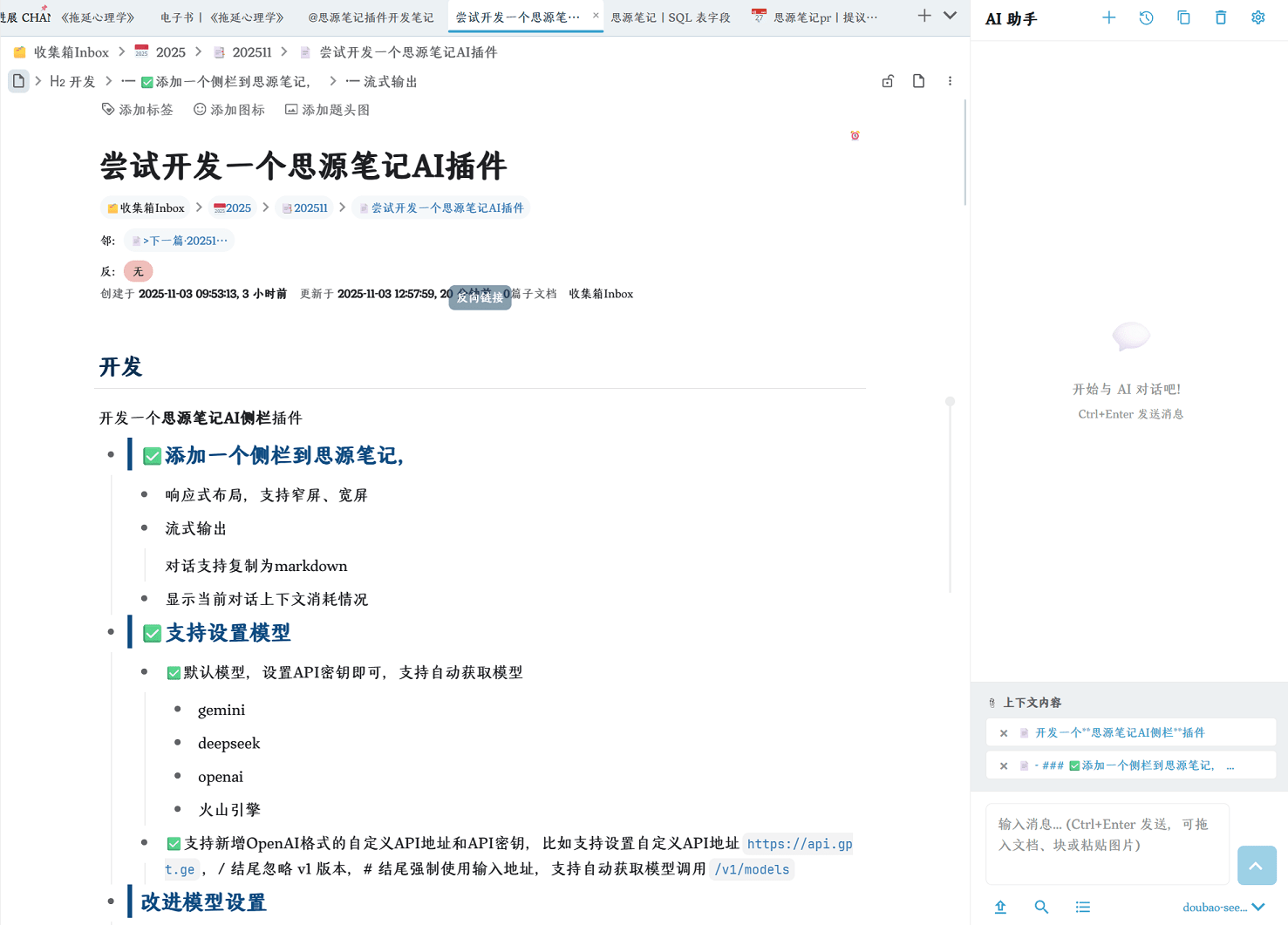Open AI chat history clock icon
The image size is (1288, 925).
point(1146,17)
